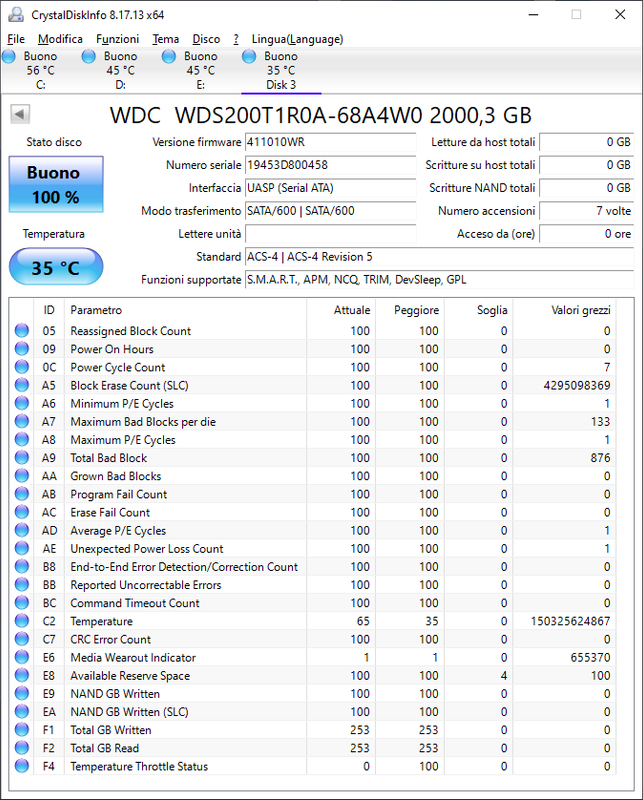Click the transfer mode field SATA/600
Image resolution: width=643 pixels, height=800 pixels.
pyautogui.click(x=330, y=211)
